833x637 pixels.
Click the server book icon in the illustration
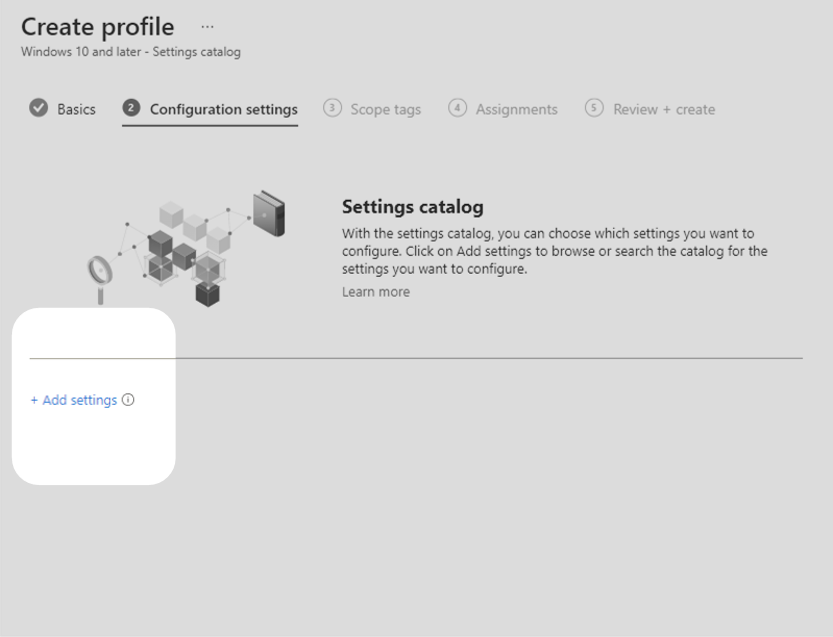(268, 213)
